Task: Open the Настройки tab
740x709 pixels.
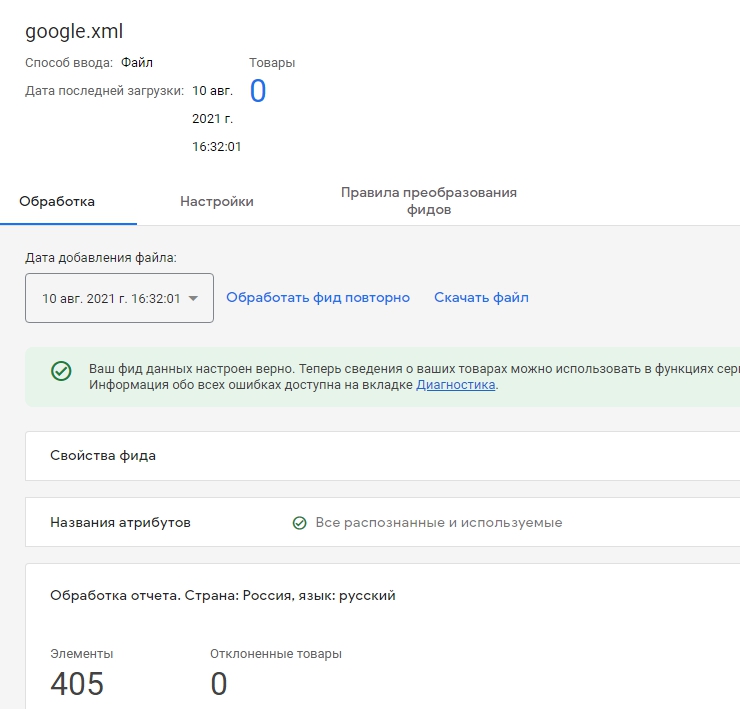Action: click(x=217, y=201)
